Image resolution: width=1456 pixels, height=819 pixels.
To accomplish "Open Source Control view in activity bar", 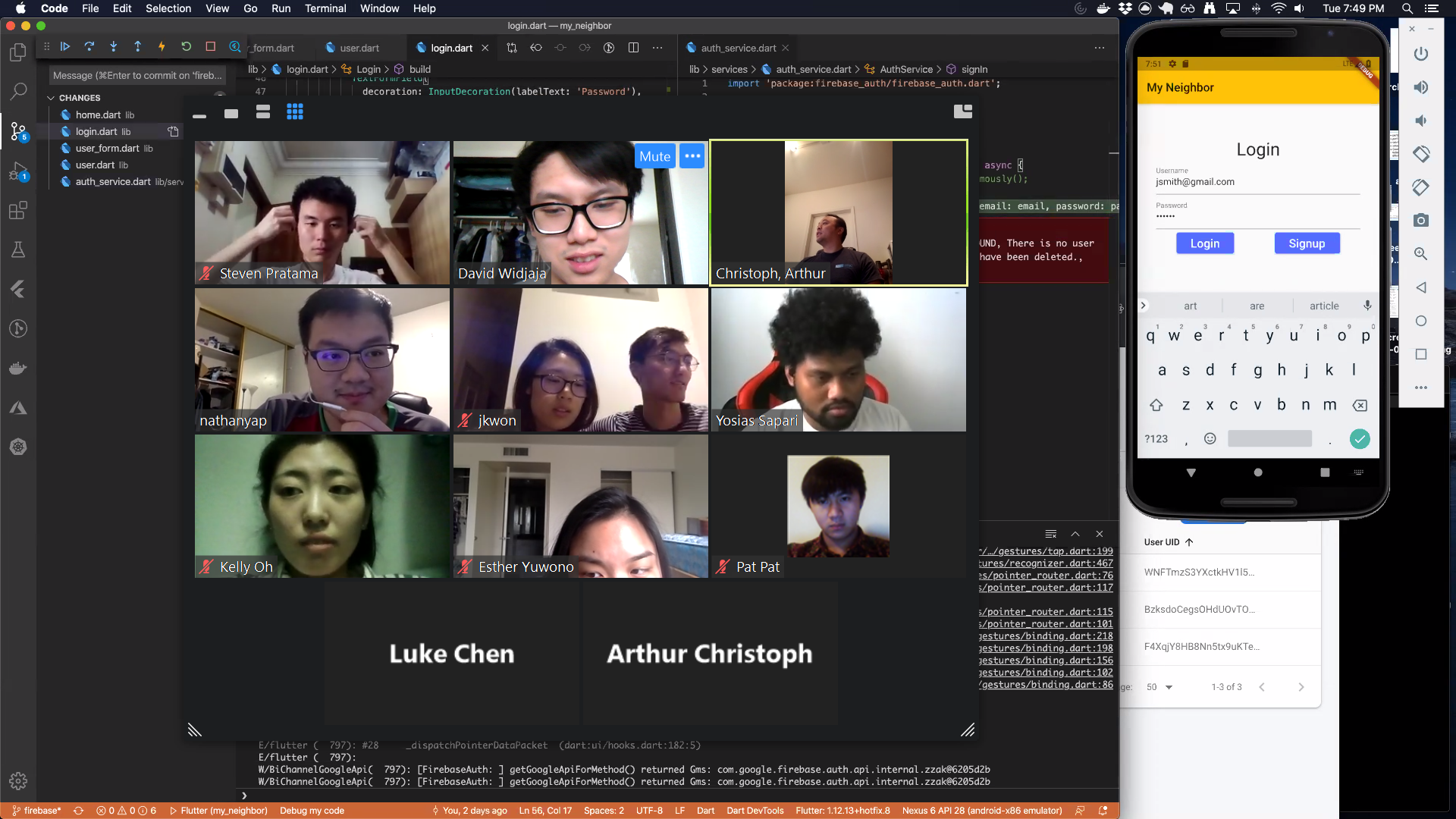I will coord(18,132).
